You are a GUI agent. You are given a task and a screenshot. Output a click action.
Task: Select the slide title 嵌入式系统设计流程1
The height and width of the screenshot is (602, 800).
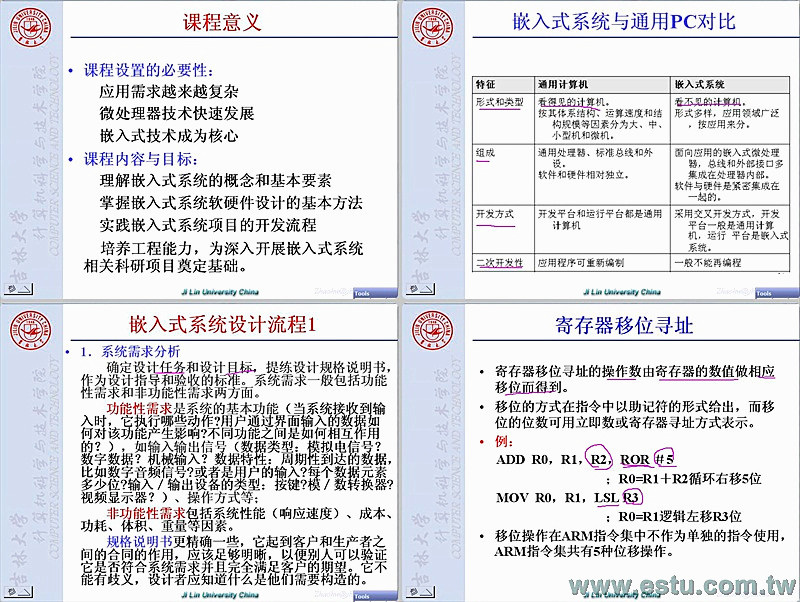223,324
